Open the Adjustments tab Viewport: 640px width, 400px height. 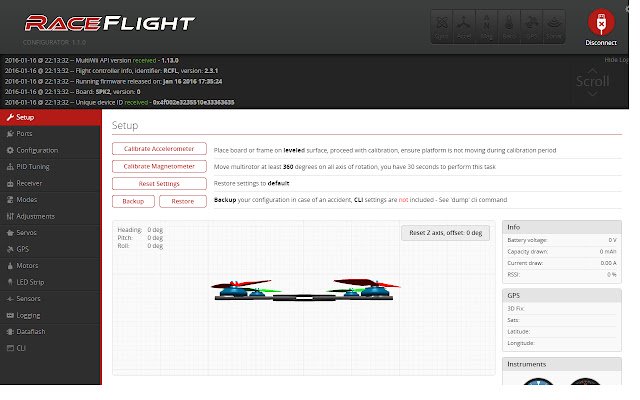pos(51,216)
